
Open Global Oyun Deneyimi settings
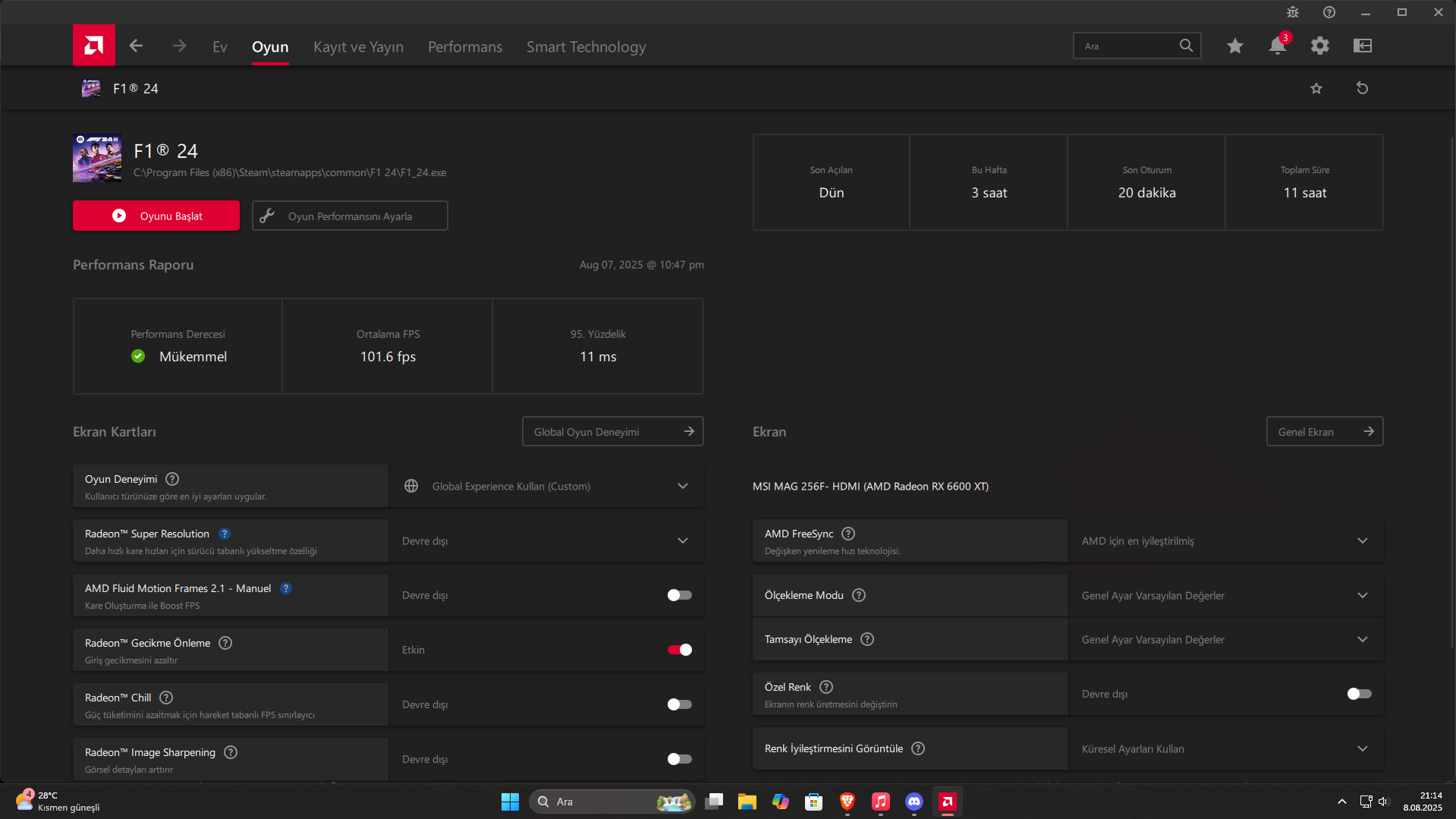[x=613, y=431]
